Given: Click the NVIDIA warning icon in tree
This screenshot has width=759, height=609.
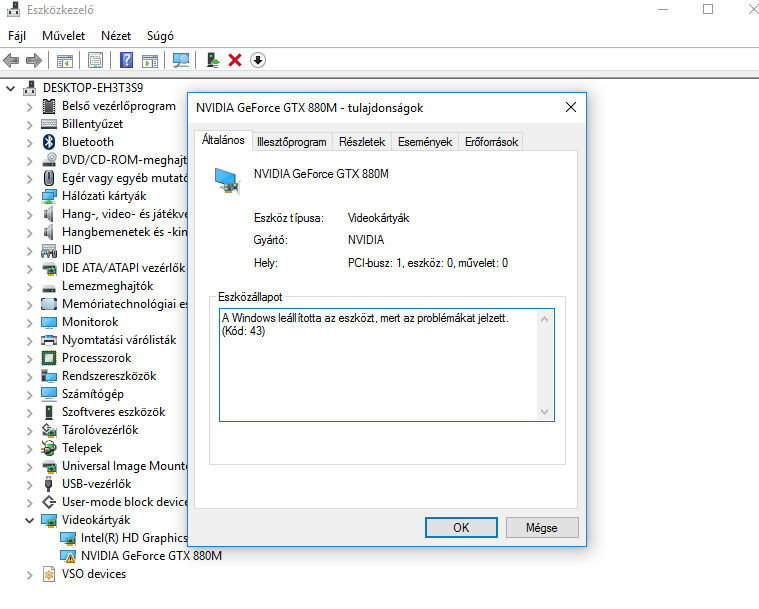Looking at the screenshot, I should pos(68,556).
